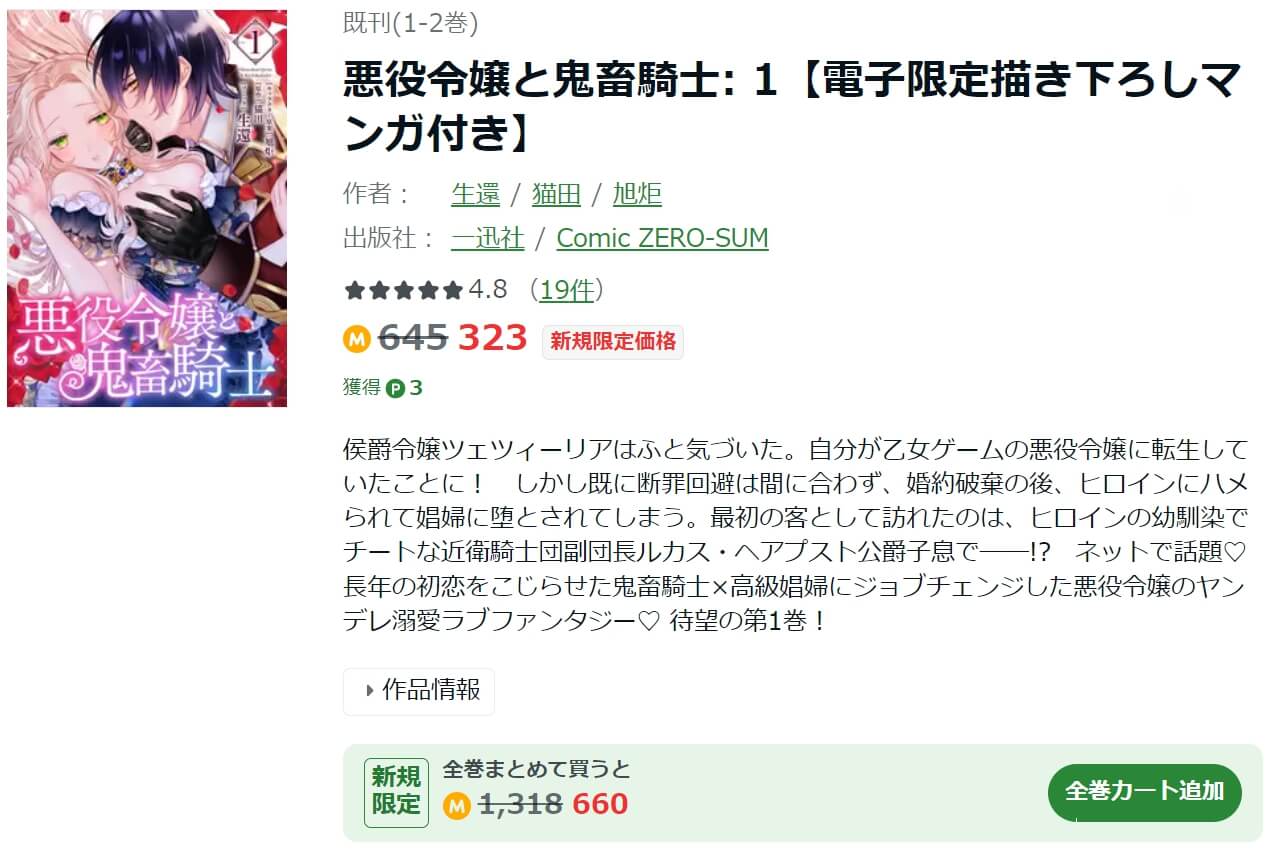The width and height of the screenshot is (1274, 858).
Task: Click the 新規限定 badge in bundle banner
Action: (x=396, y=792)
